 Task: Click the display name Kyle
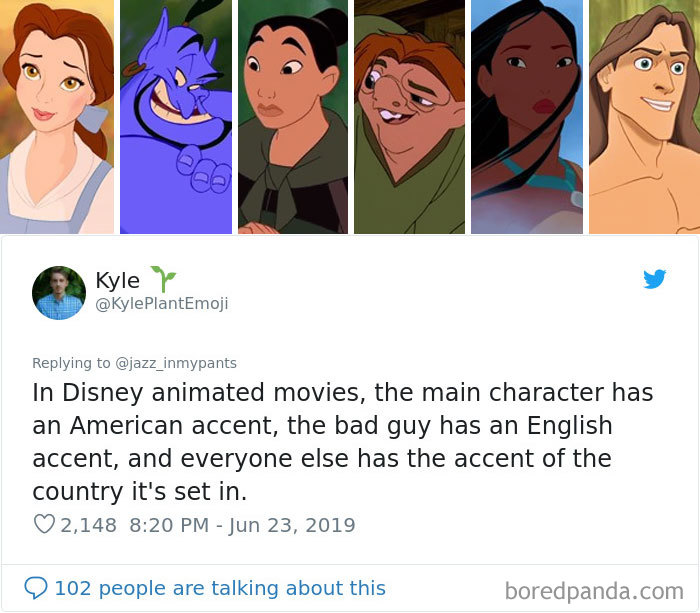point(117,281)
